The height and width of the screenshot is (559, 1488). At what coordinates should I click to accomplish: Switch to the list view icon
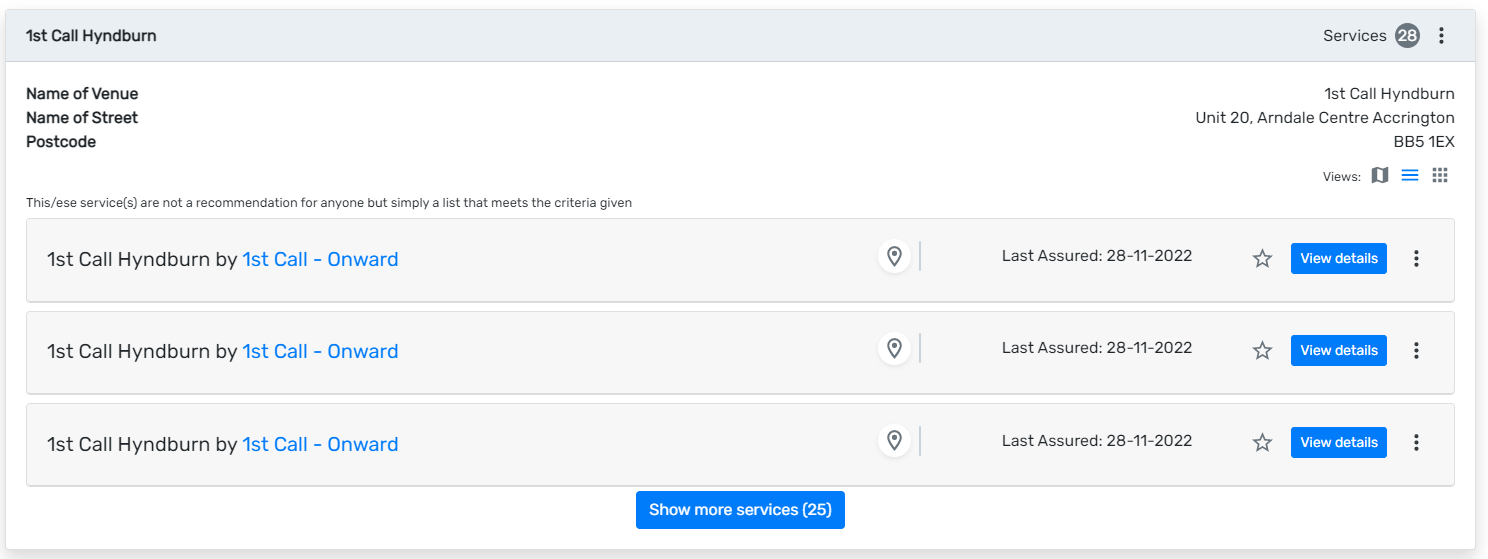pos(1410,176)
